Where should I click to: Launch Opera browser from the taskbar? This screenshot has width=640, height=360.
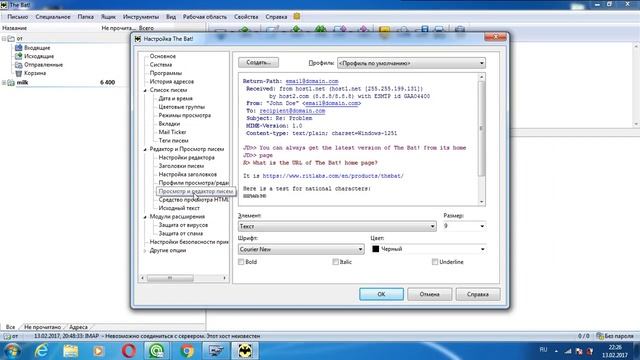pos(129,351)
